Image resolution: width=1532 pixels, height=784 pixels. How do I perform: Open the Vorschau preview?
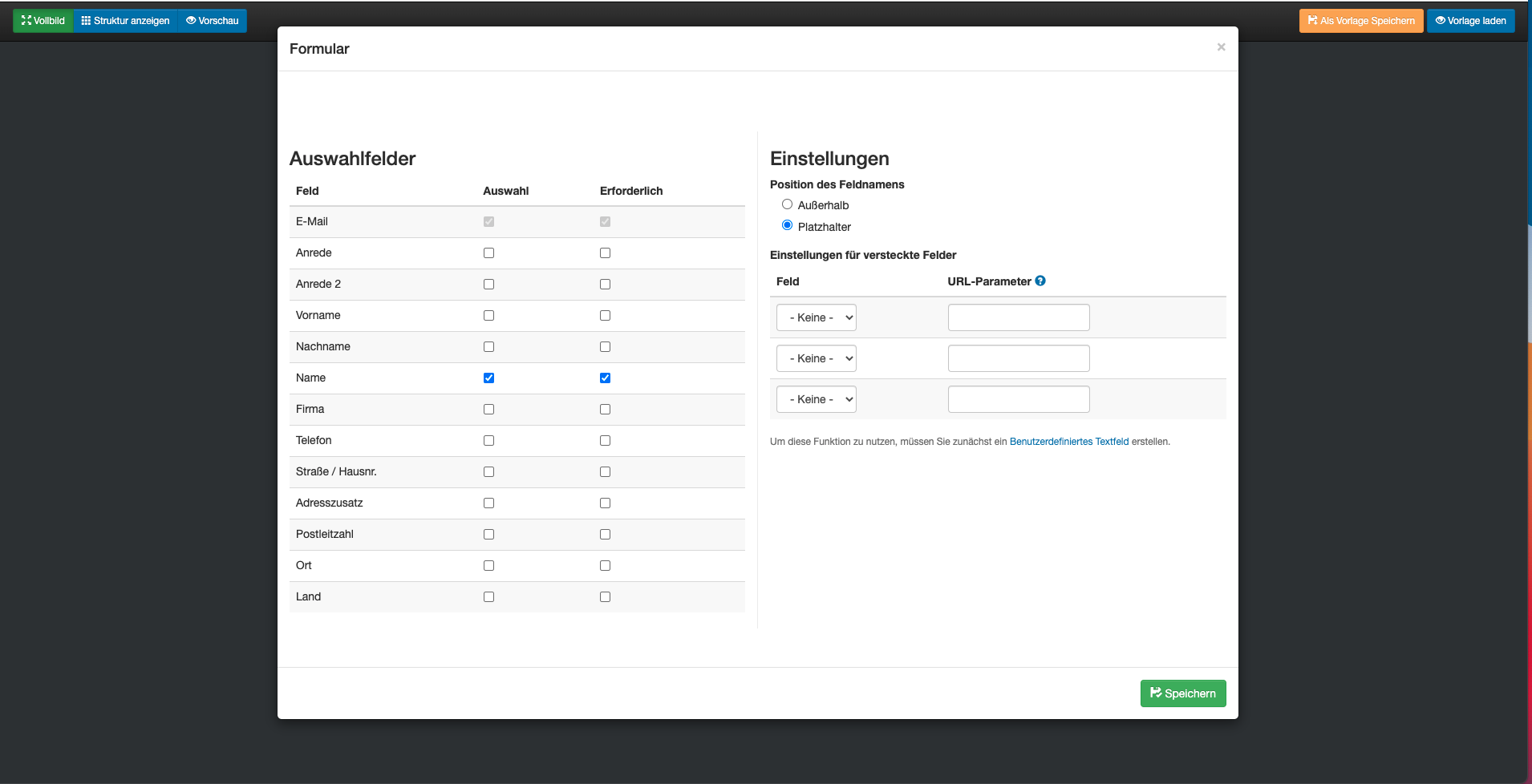[213, 21]
